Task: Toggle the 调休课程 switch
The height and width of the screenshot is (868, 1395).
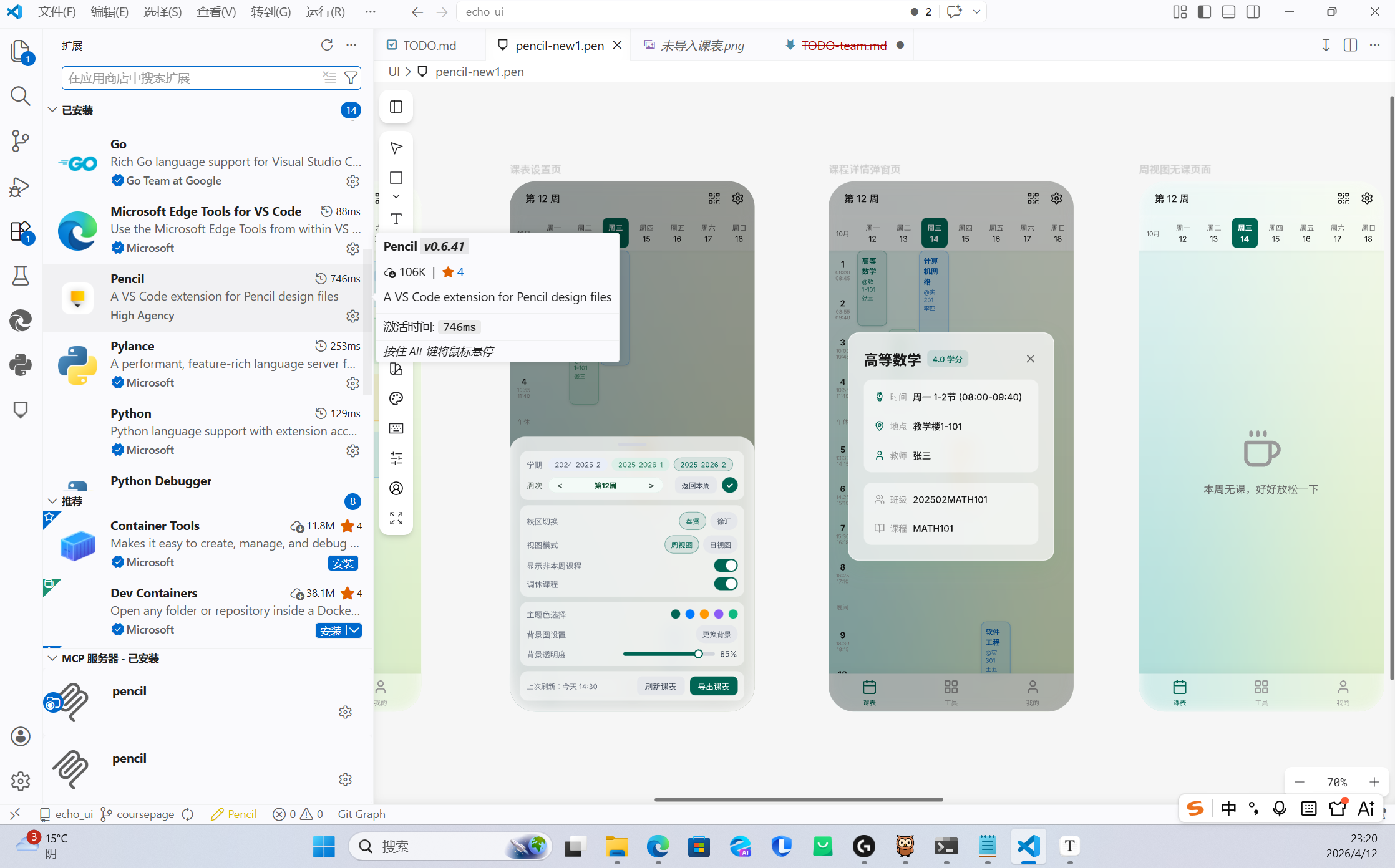Action: point(725,584)
